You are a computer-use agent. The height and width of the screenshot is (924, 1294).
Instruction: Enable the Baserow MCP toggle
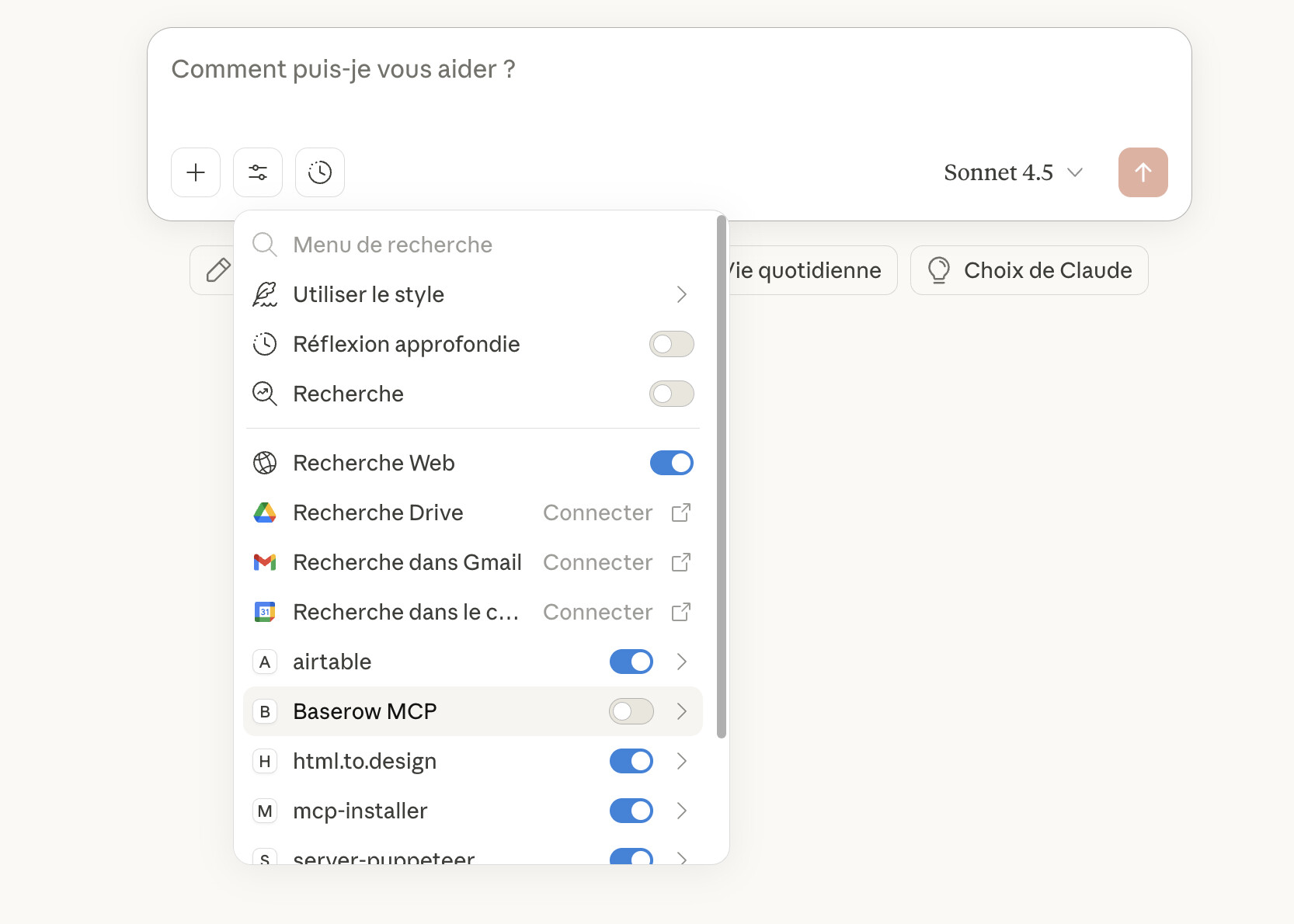(631, 711)
